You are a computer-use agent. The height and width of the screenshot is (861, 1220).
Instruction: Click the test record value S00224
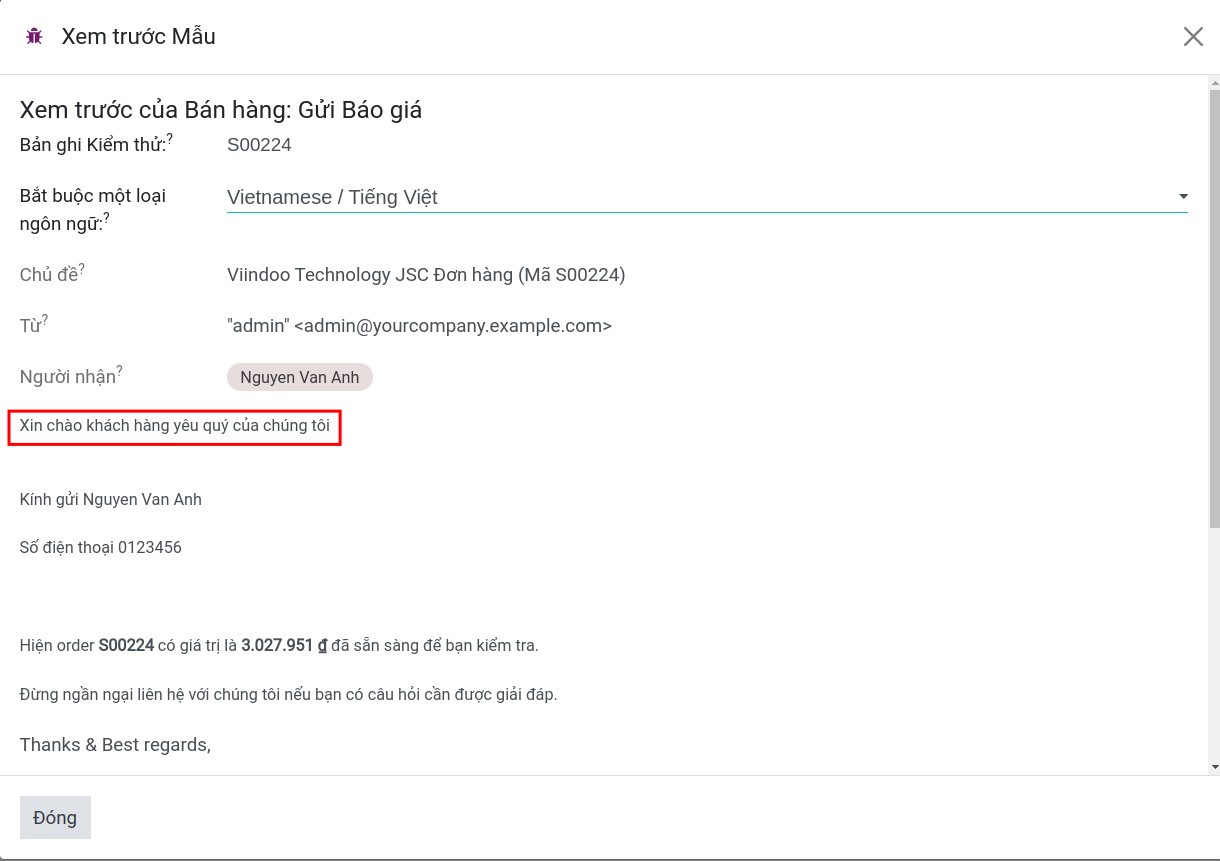point(259,145)
